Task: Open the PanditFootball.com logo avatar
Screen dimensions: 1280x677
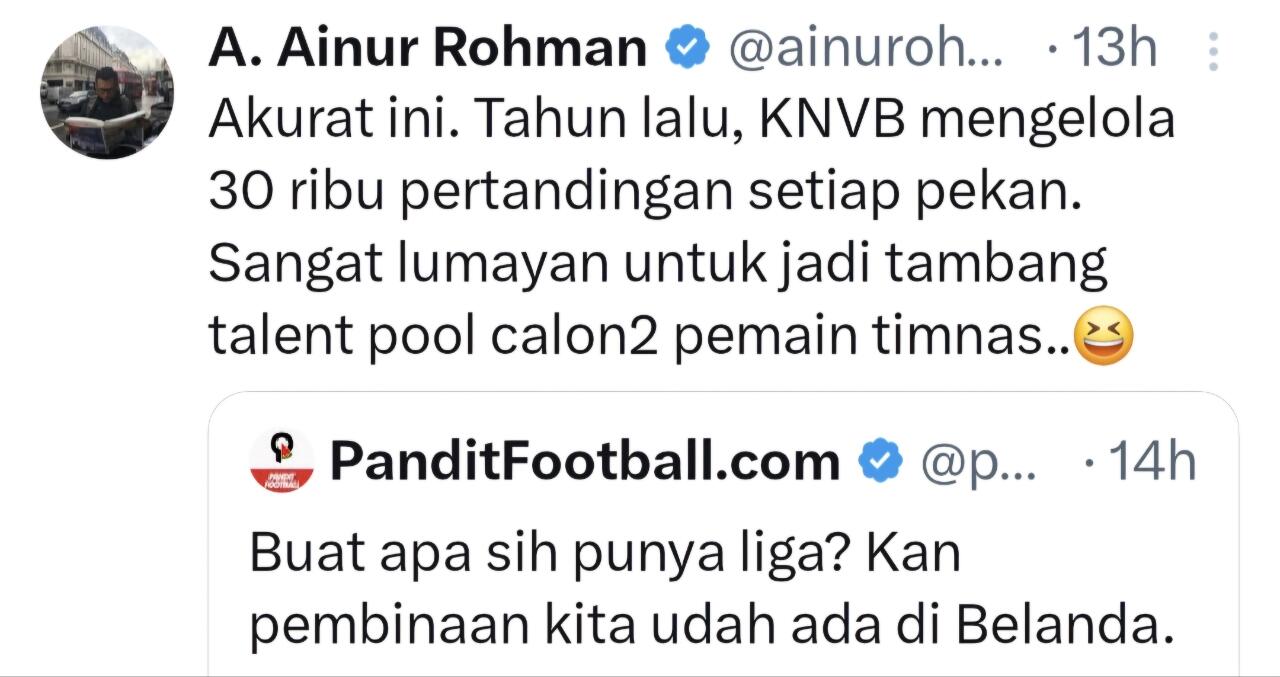Action: click(x=281, y=461)
